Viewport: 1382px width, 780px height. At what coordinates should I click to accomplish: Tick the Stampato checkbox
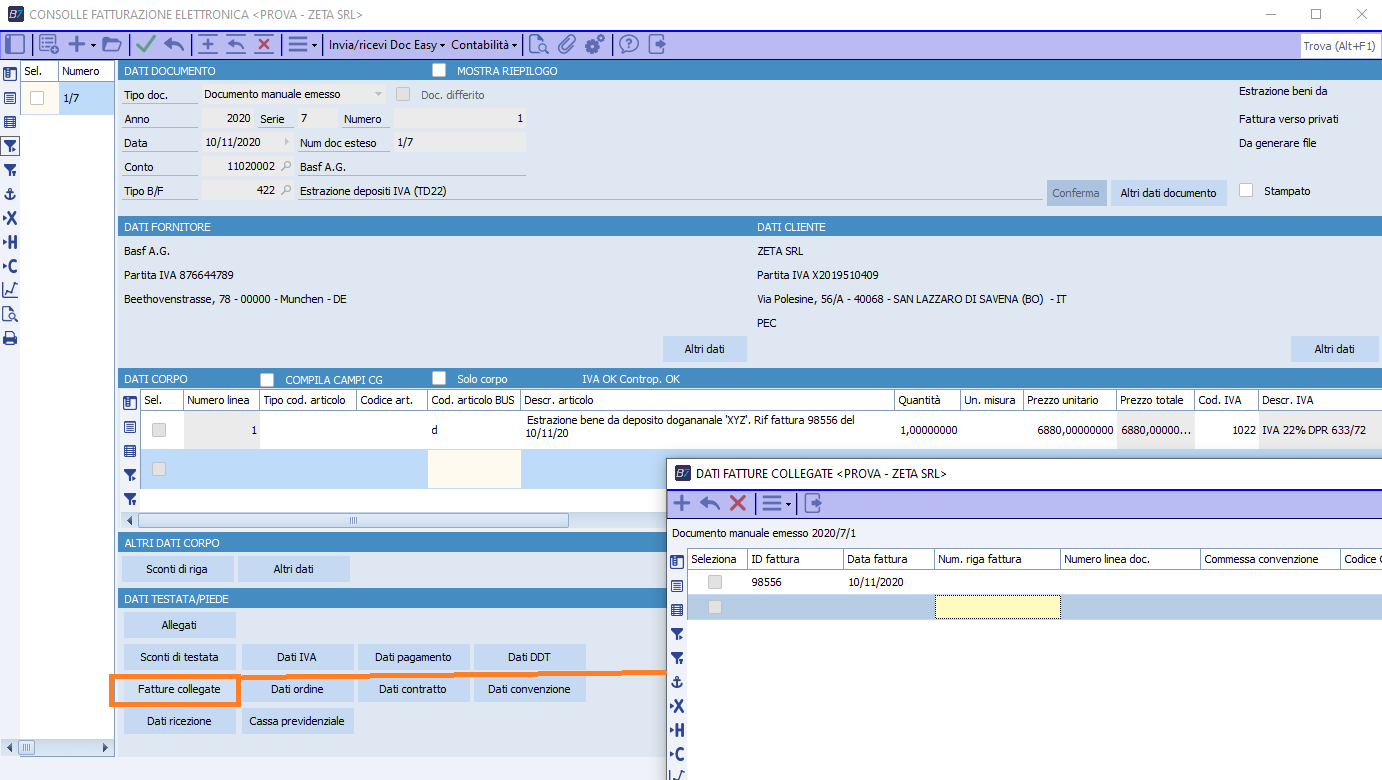coord(1246,190)
